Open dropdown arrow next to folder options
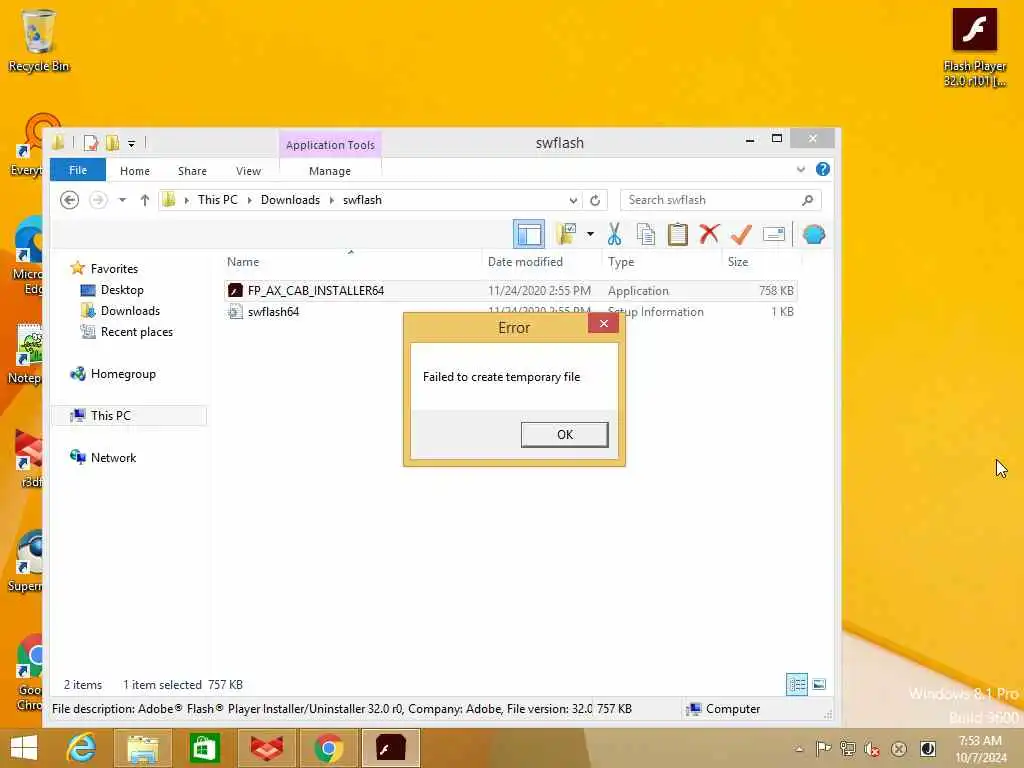Viewport: 1024px width, 768px height. coord(590,234)
